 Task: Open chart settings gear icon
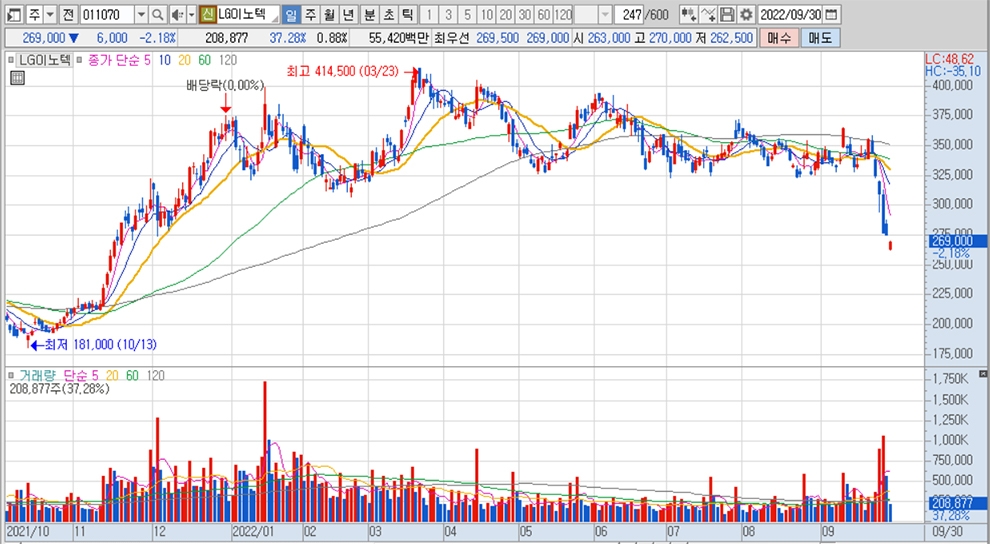(x=746, y=14)
